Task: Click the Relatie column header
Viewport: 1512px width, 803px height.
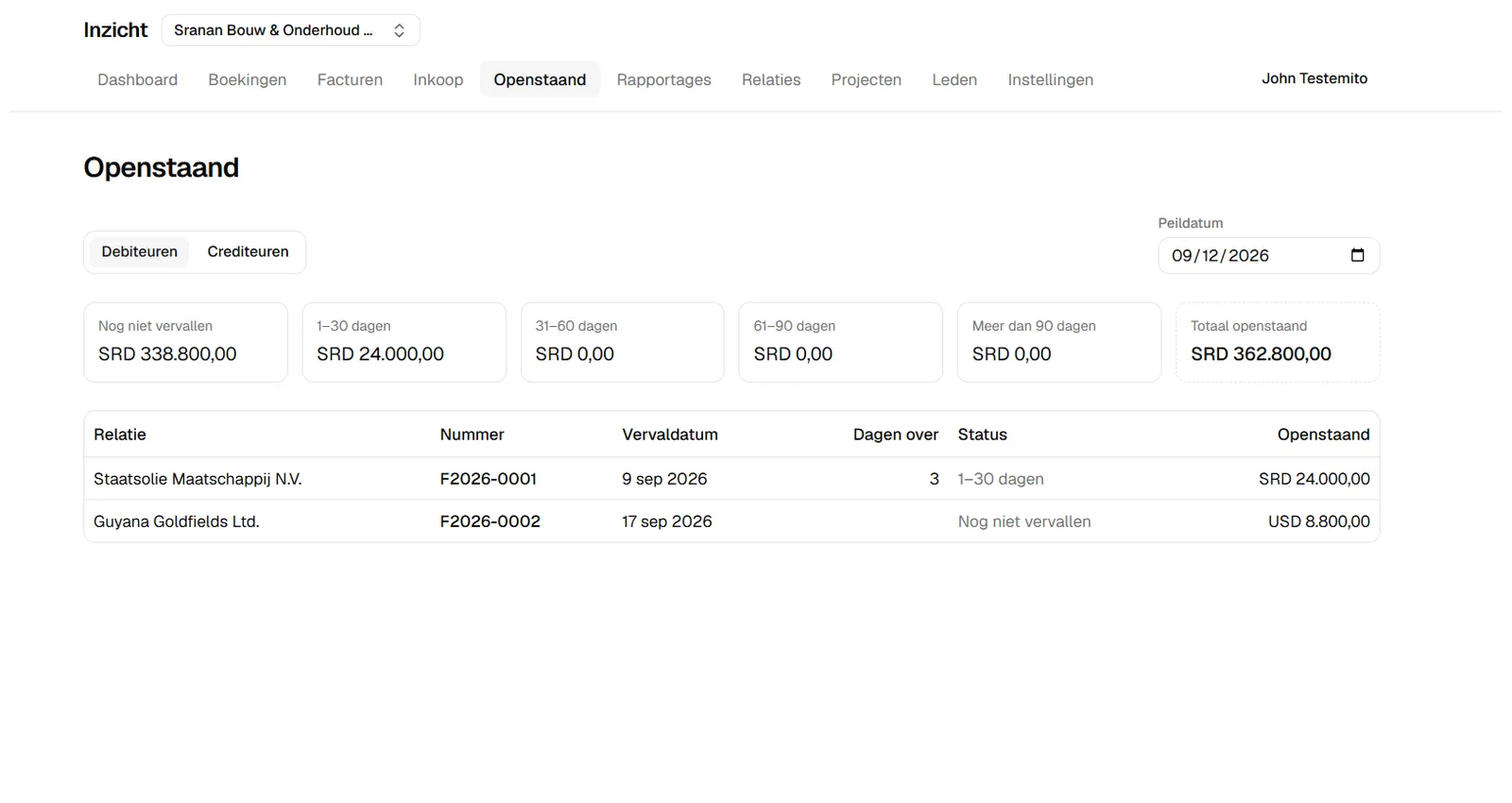Action: click(120, 435)
